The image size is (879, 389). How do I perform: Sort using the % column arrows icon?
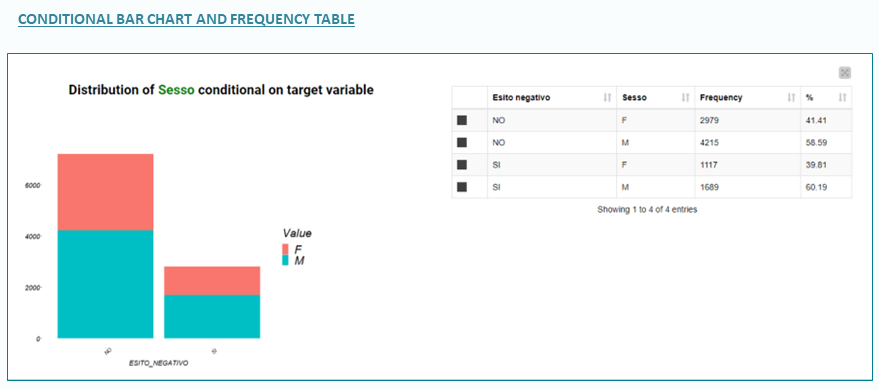(x=842, y=98)
